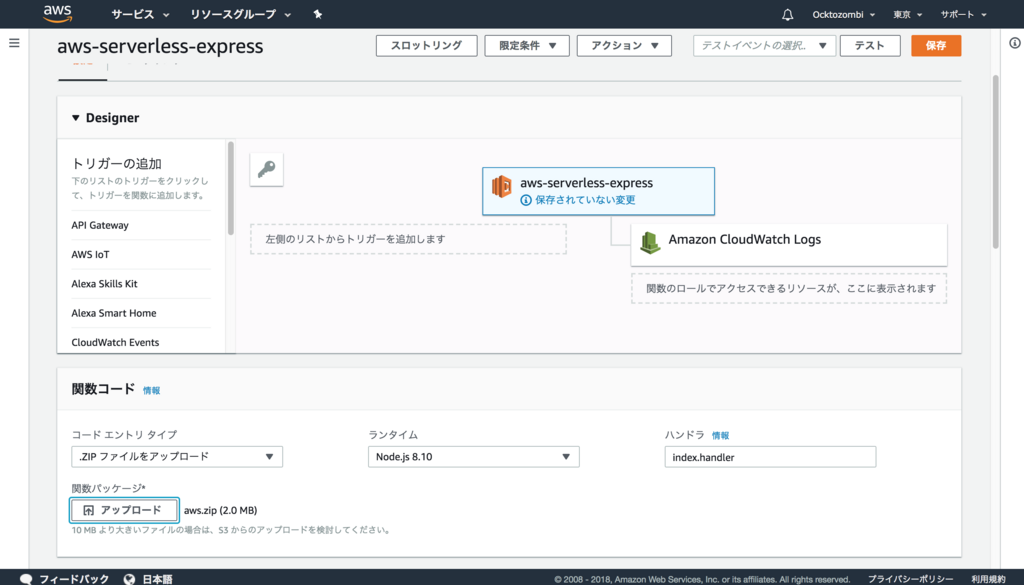The width and height of the screenshot is (1024, 585).
Task: Add the AWS IoT trigger
Action: coord(90,255)
